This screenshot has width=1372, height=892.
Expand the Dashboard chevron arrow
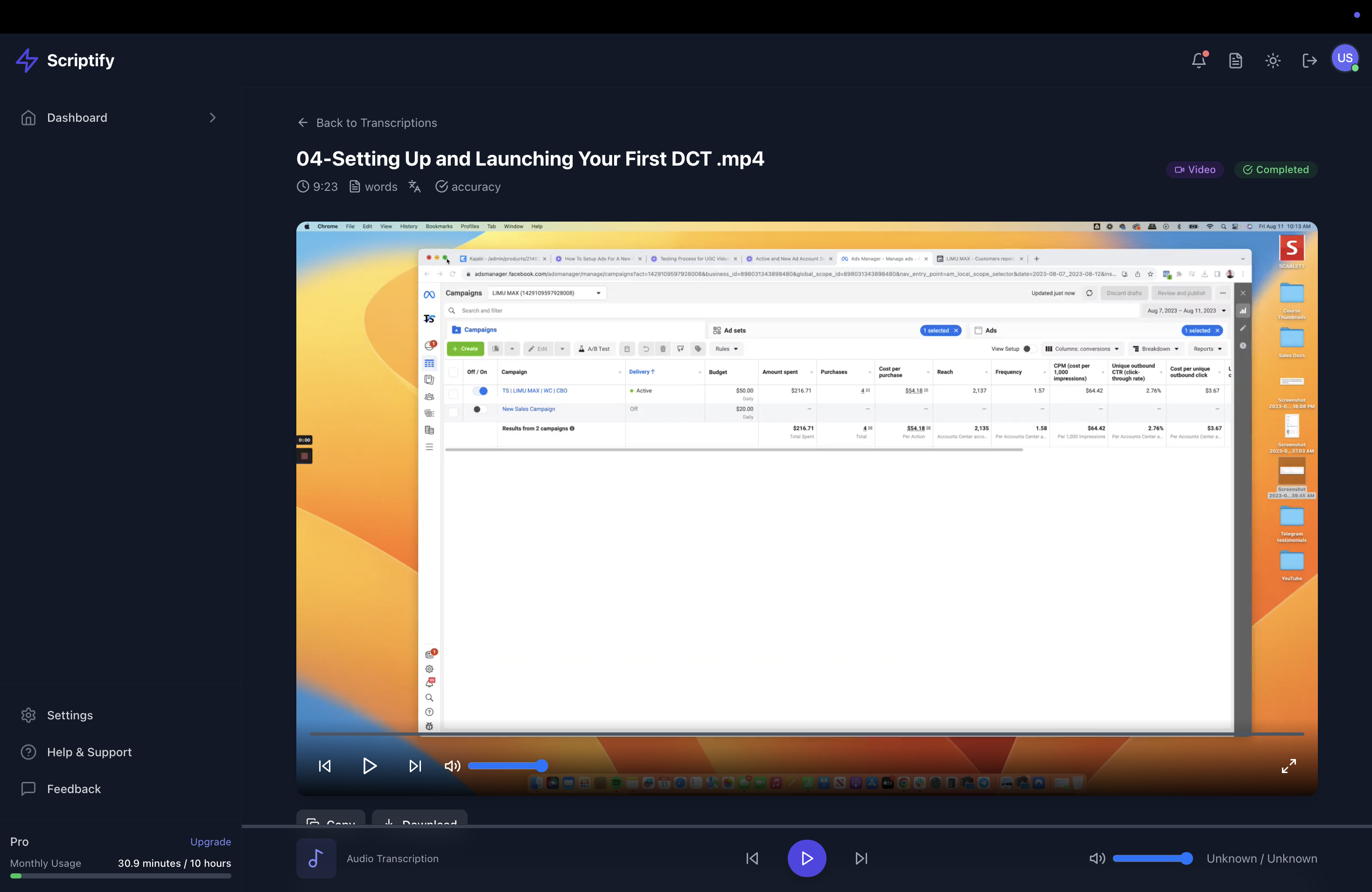point(213,118)
